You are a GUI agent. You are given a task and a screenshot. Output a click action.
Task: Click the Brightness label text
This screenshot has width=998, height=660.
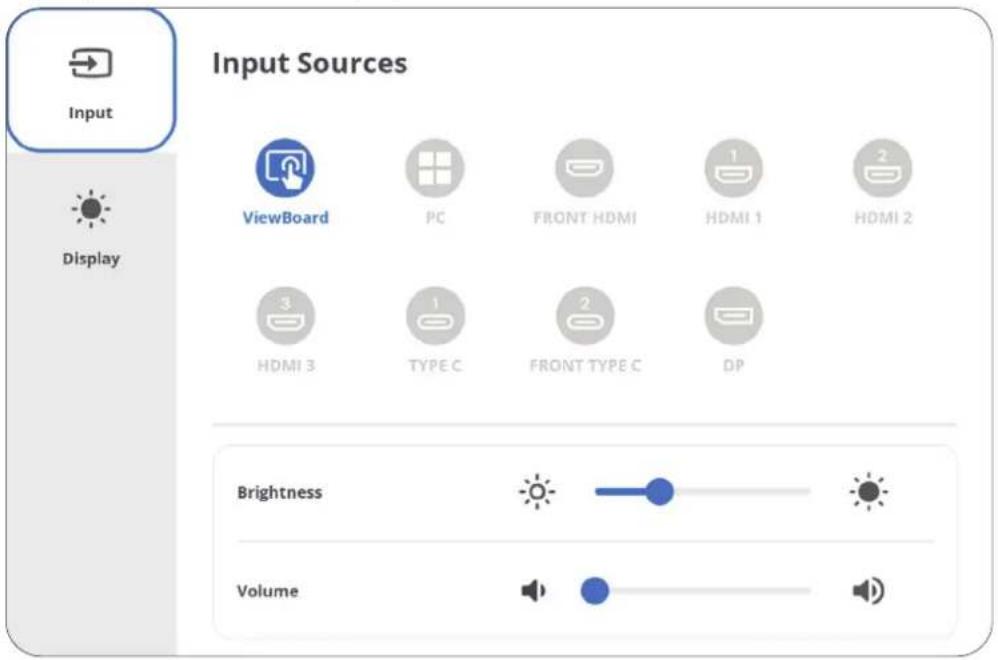click(279, 493)
